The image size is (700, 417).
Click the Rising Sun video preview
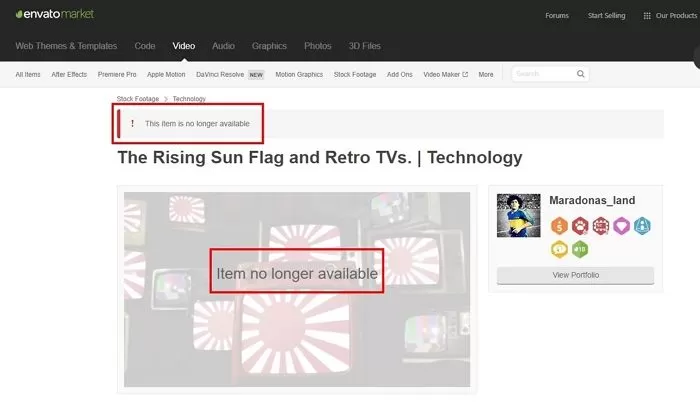(296, 289)
